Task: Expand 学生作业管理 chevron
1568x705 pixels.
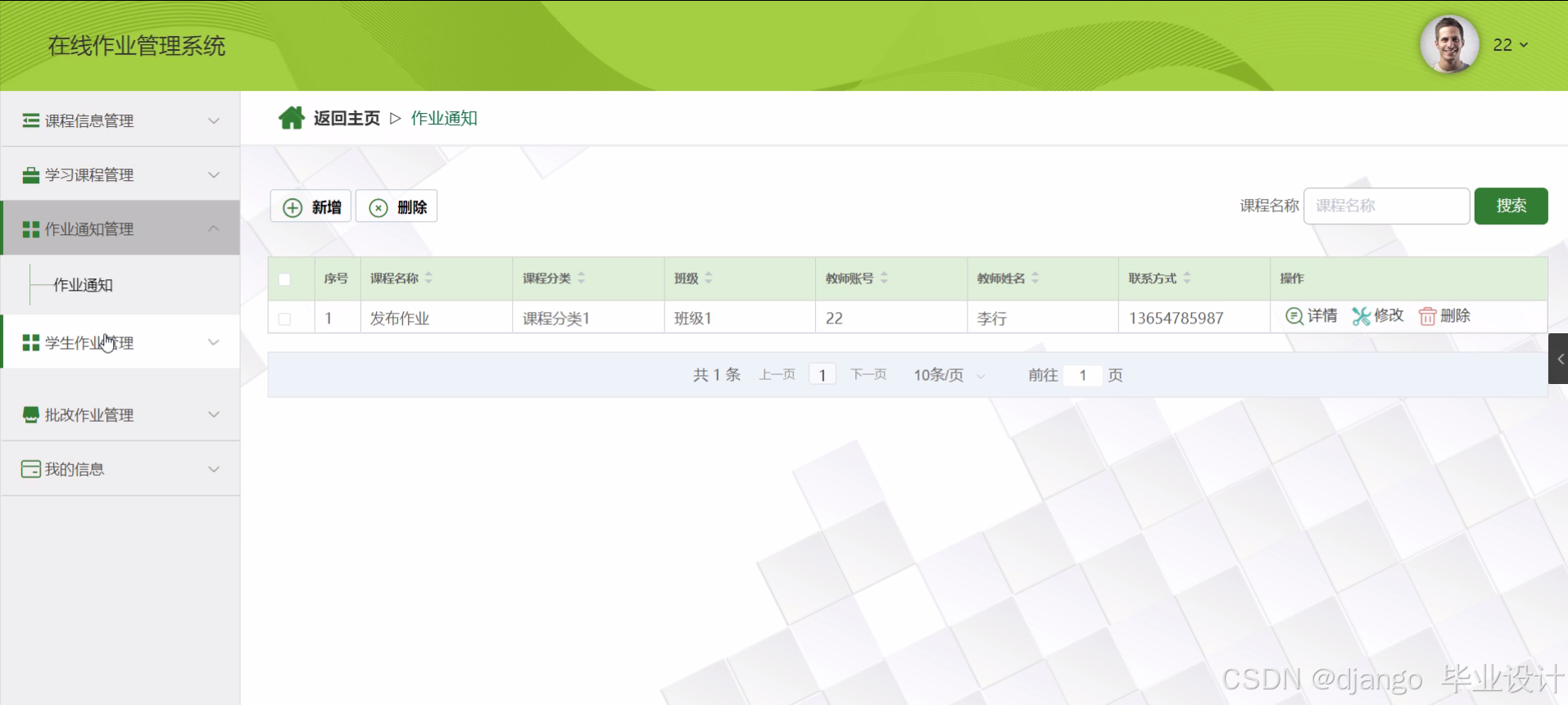Action: click(214, 342)
